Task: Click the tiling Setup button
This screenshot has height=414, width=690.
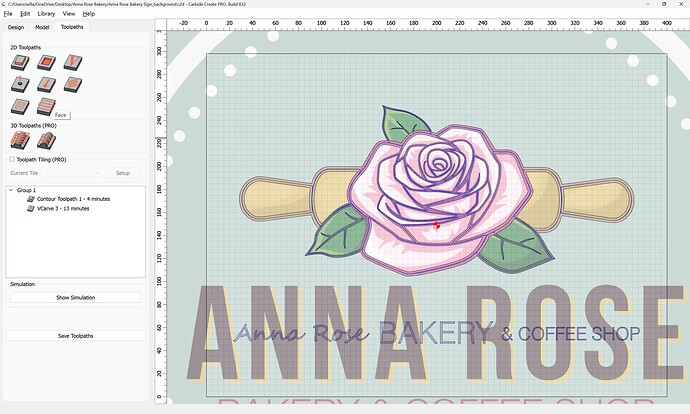Action: (x=123, y=173)
